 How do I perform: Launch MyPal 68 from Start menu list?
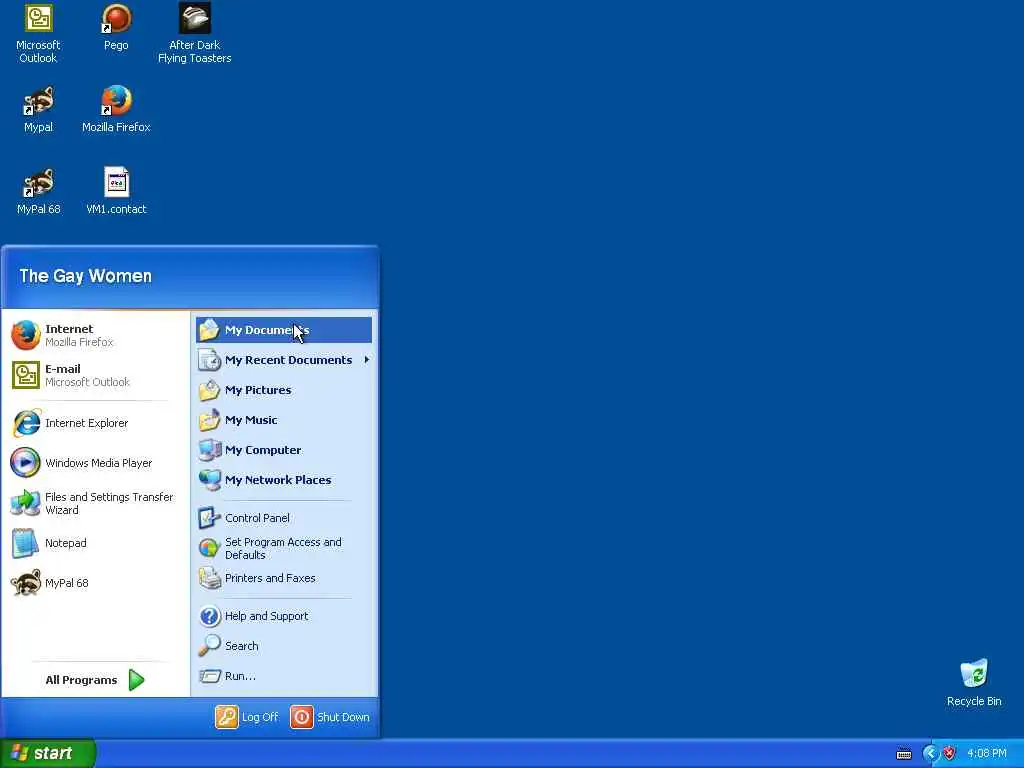[96, 583]
